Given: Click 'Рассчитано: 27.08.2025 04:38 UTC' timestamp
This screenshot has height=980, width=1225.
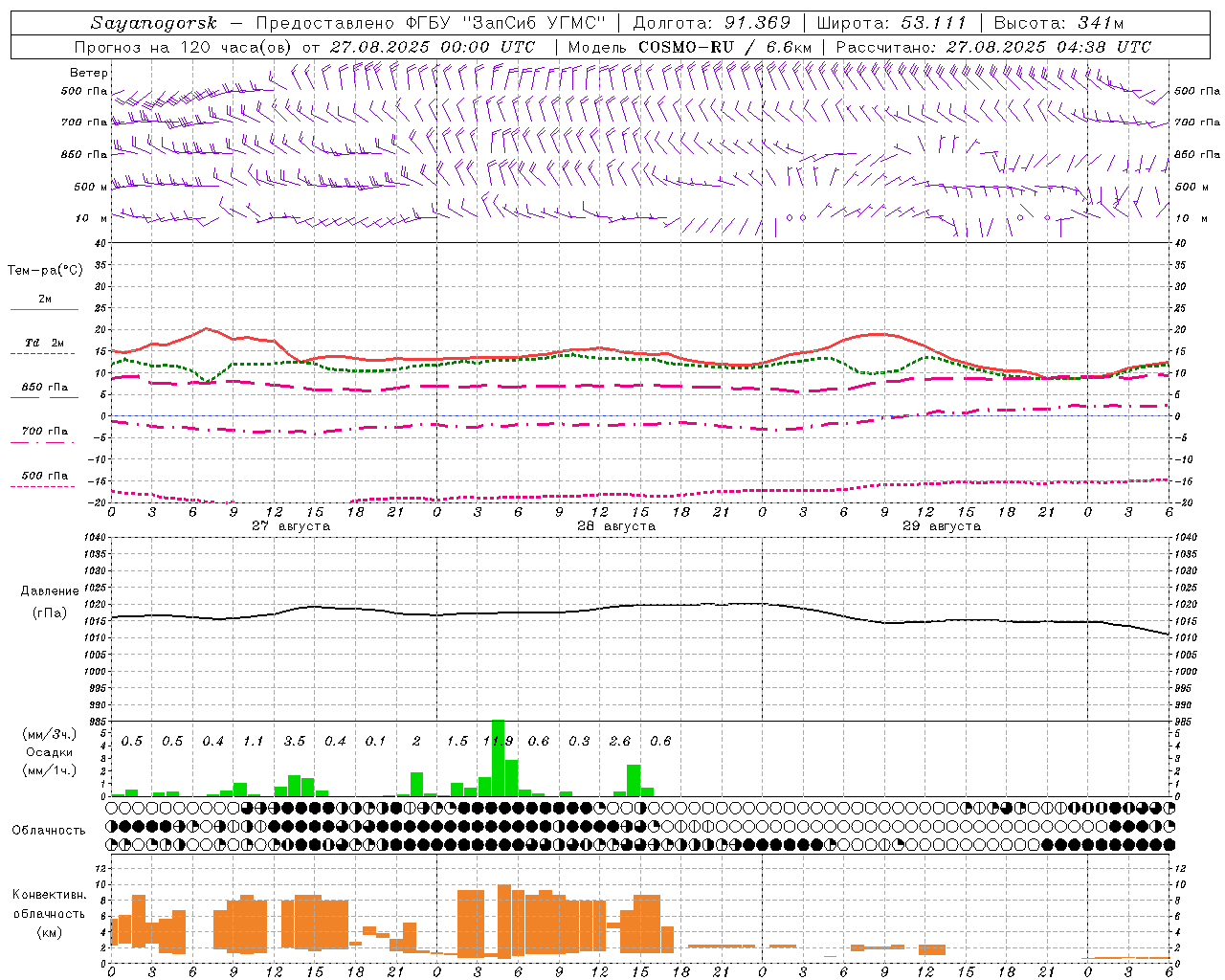Looking at the screenshot, I should [x=993, y=47].
